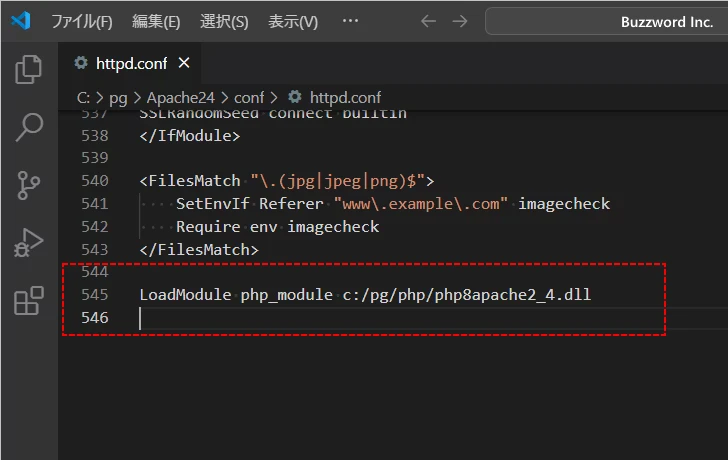The height and width of the screenshot is (460, 728).
Task: Click the Buzzword Inc. command center box
Action: [606, 21]
